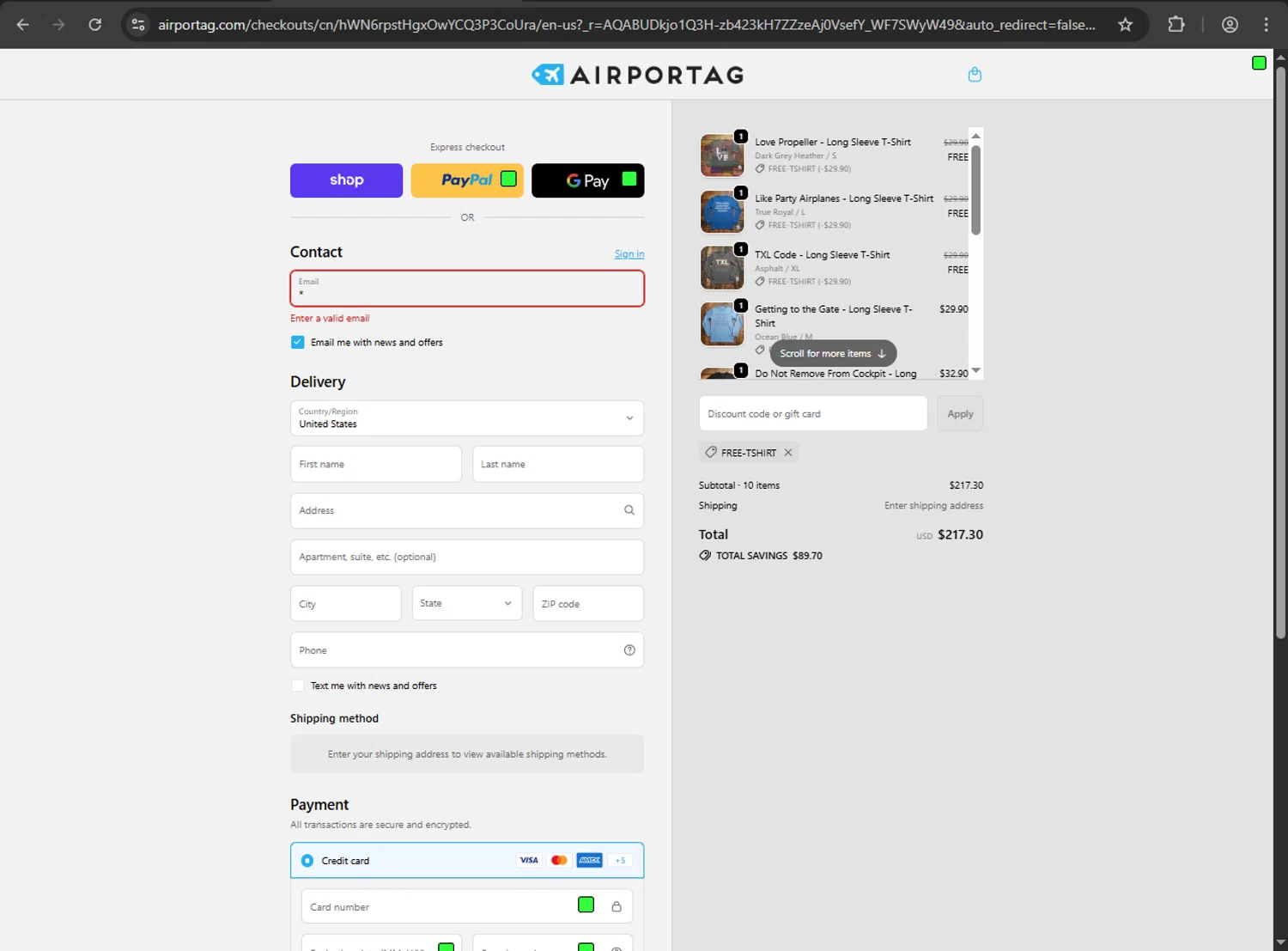Open the browser extensions menu
The image size is (1288, 951).
coord(1176,25)
